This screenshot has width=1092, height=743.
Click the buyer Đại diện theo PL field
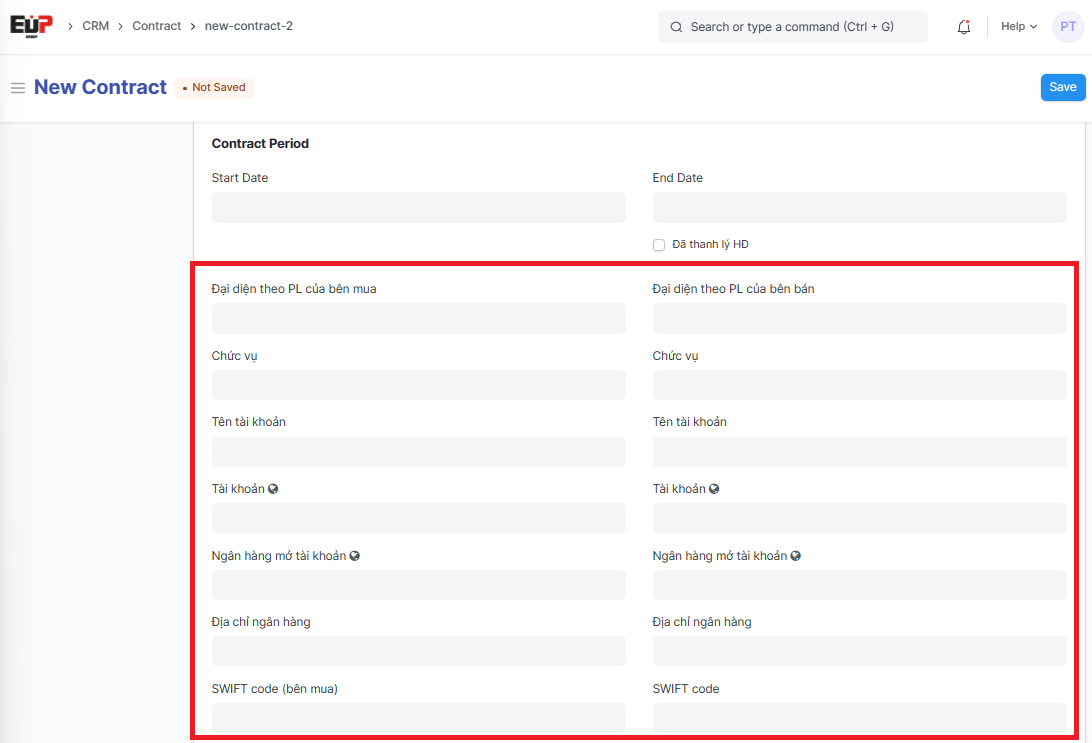click(418, 319)
